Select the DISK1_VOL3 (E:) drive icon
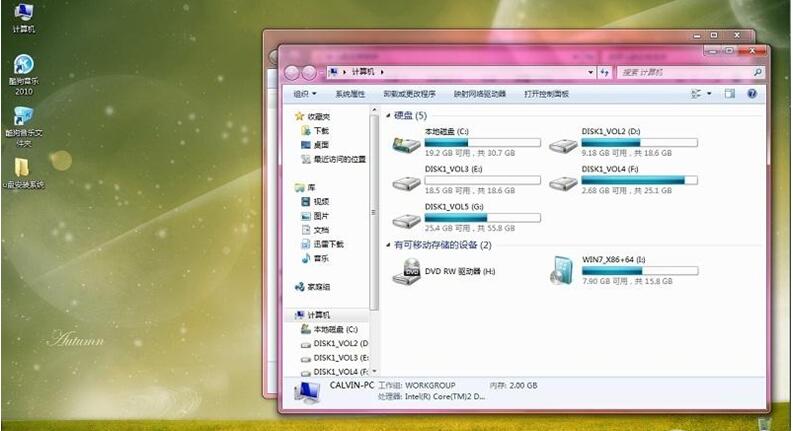The width and height of the screenshot is (793, 431). 407,183
